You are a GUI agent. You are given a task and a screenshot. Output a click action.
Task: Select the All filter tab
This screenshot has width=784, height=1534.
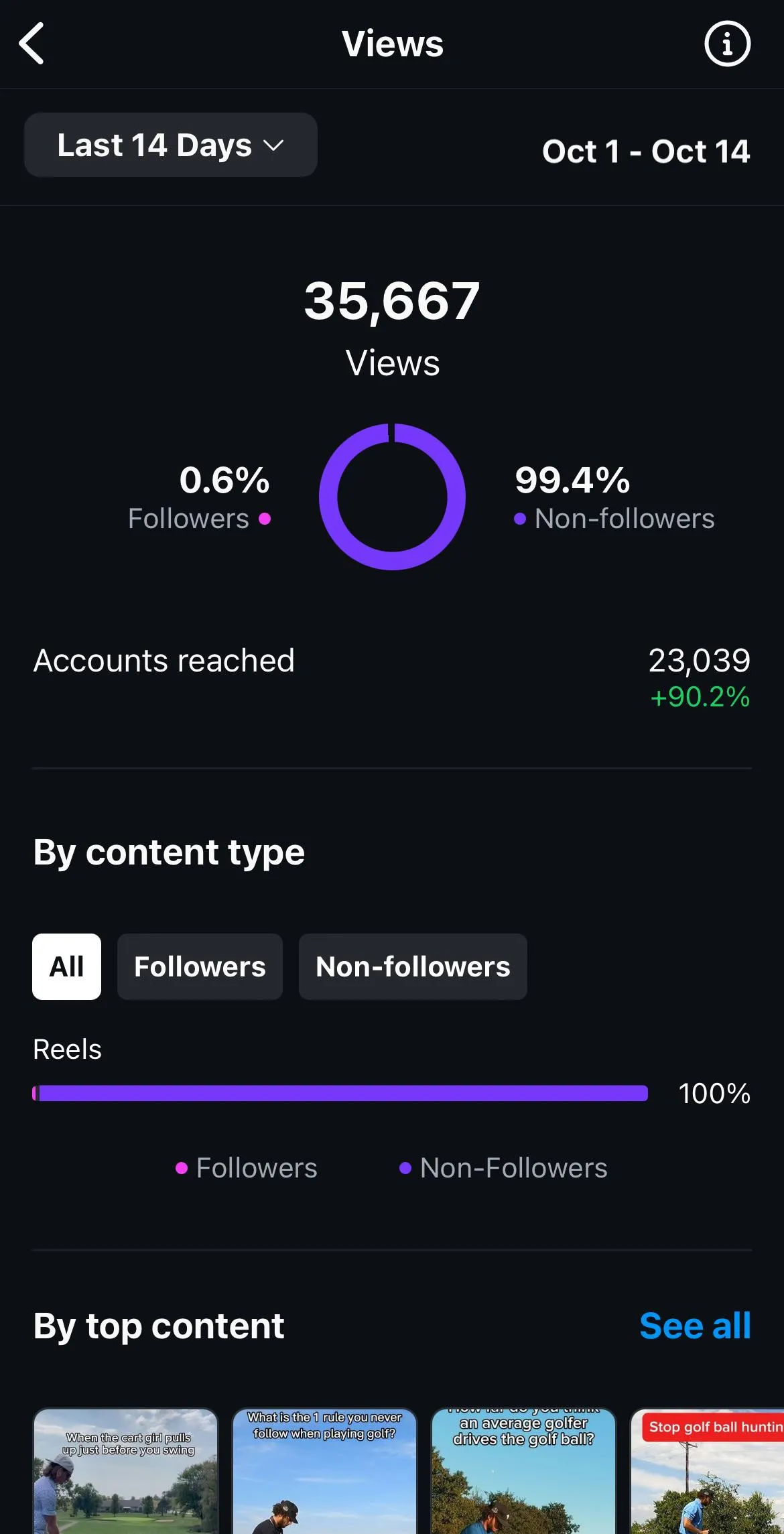tap(66, 966)
